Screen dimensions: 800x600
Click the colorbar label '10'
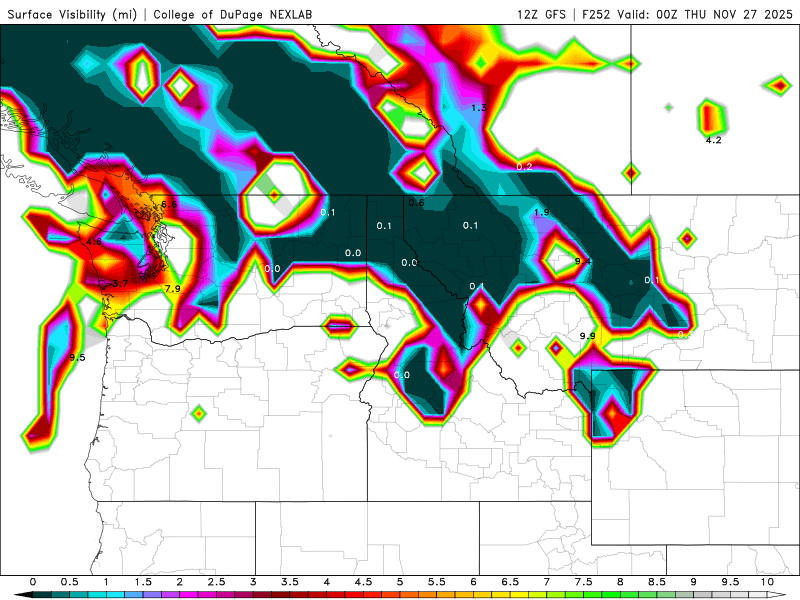(767, 582)
